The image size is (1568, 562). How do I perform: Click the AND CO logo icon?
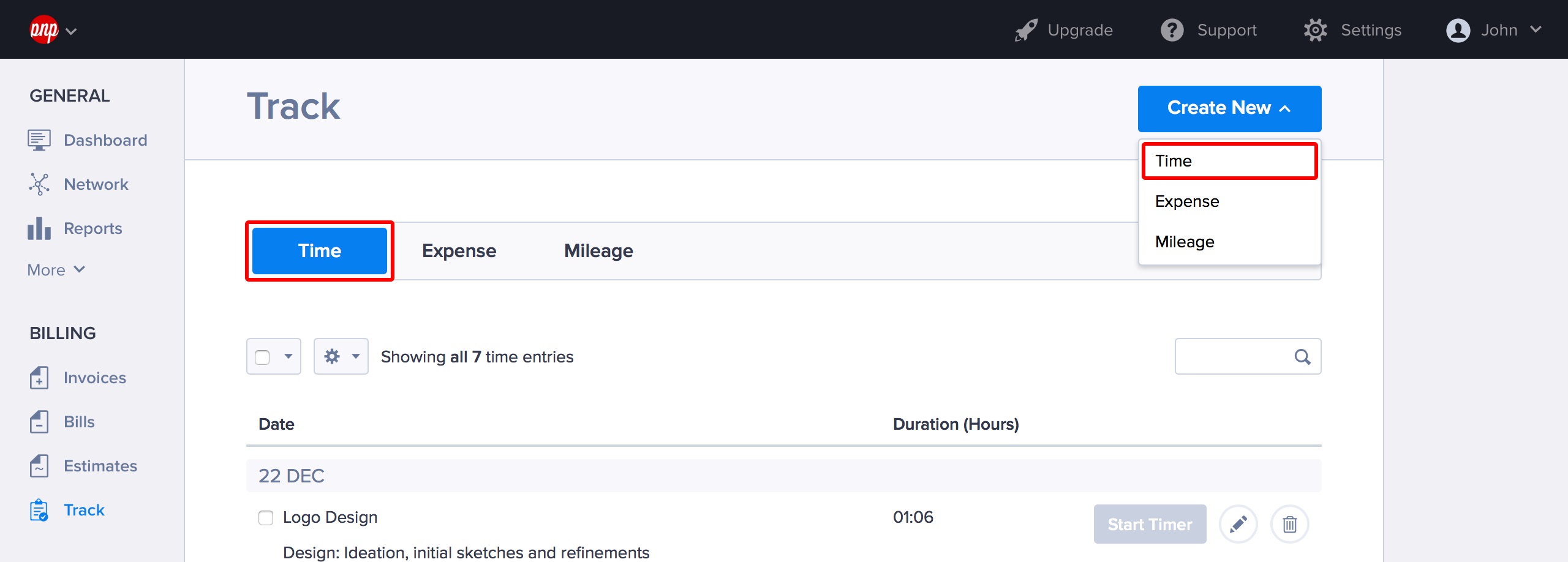(x=44, y=29)
